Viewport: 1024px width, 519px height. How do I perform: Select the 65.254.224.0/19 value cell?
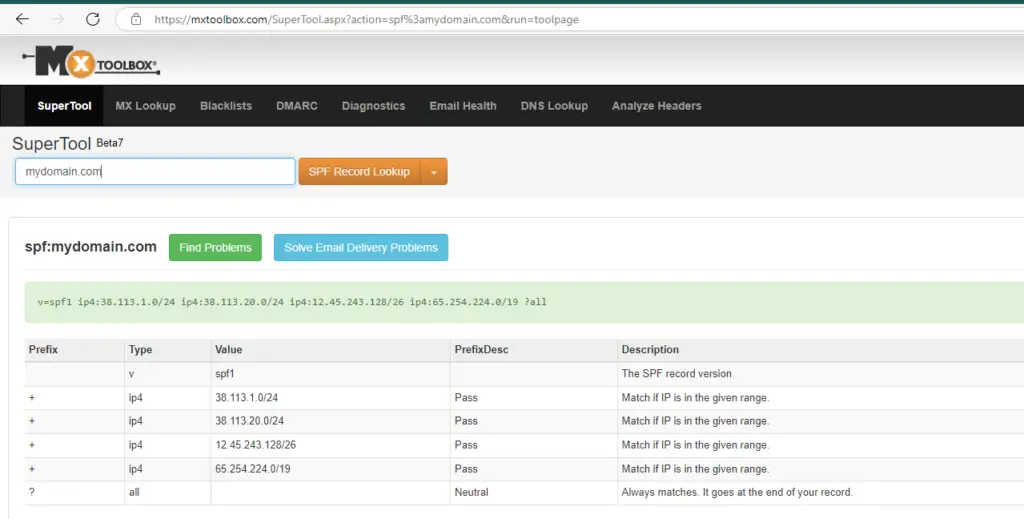point(330,469)
